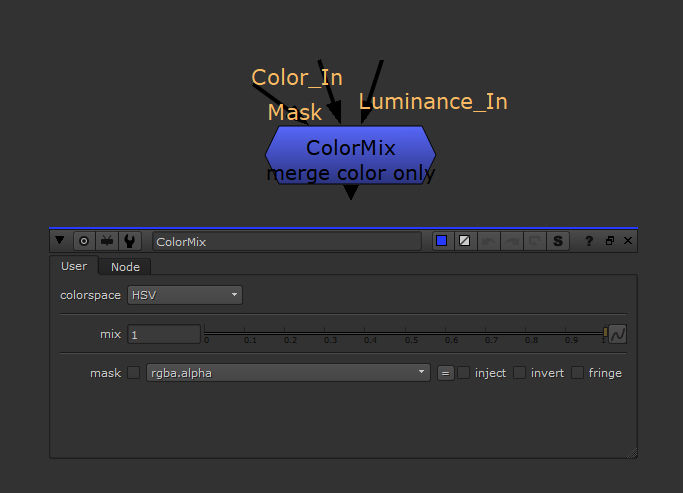Collapse the ColorMix properties panel arrow
The height and width of the screenshot is (493, 683).
pos(60,240)
